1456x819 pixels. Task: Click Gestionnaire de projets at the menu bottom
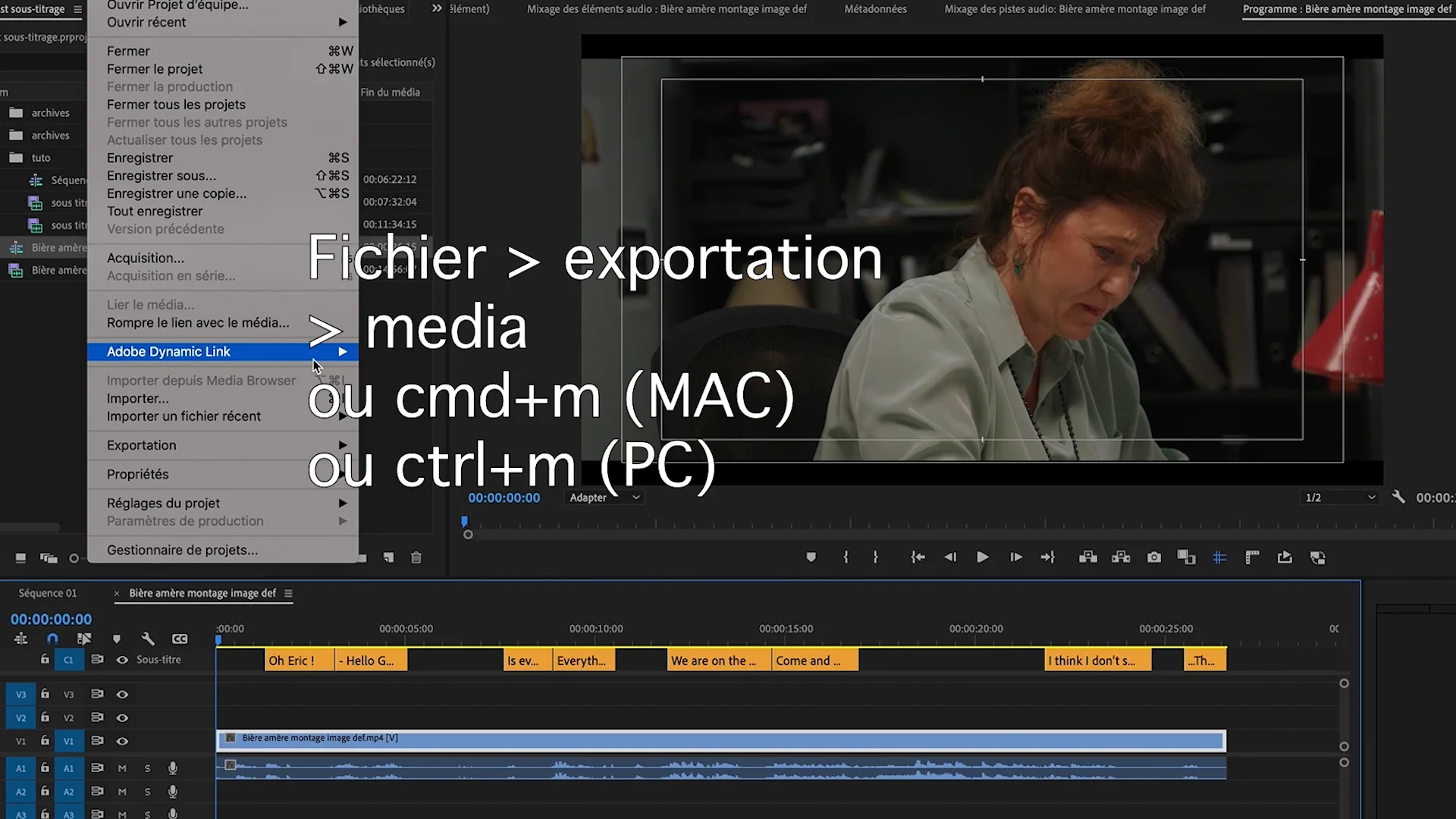182,549
